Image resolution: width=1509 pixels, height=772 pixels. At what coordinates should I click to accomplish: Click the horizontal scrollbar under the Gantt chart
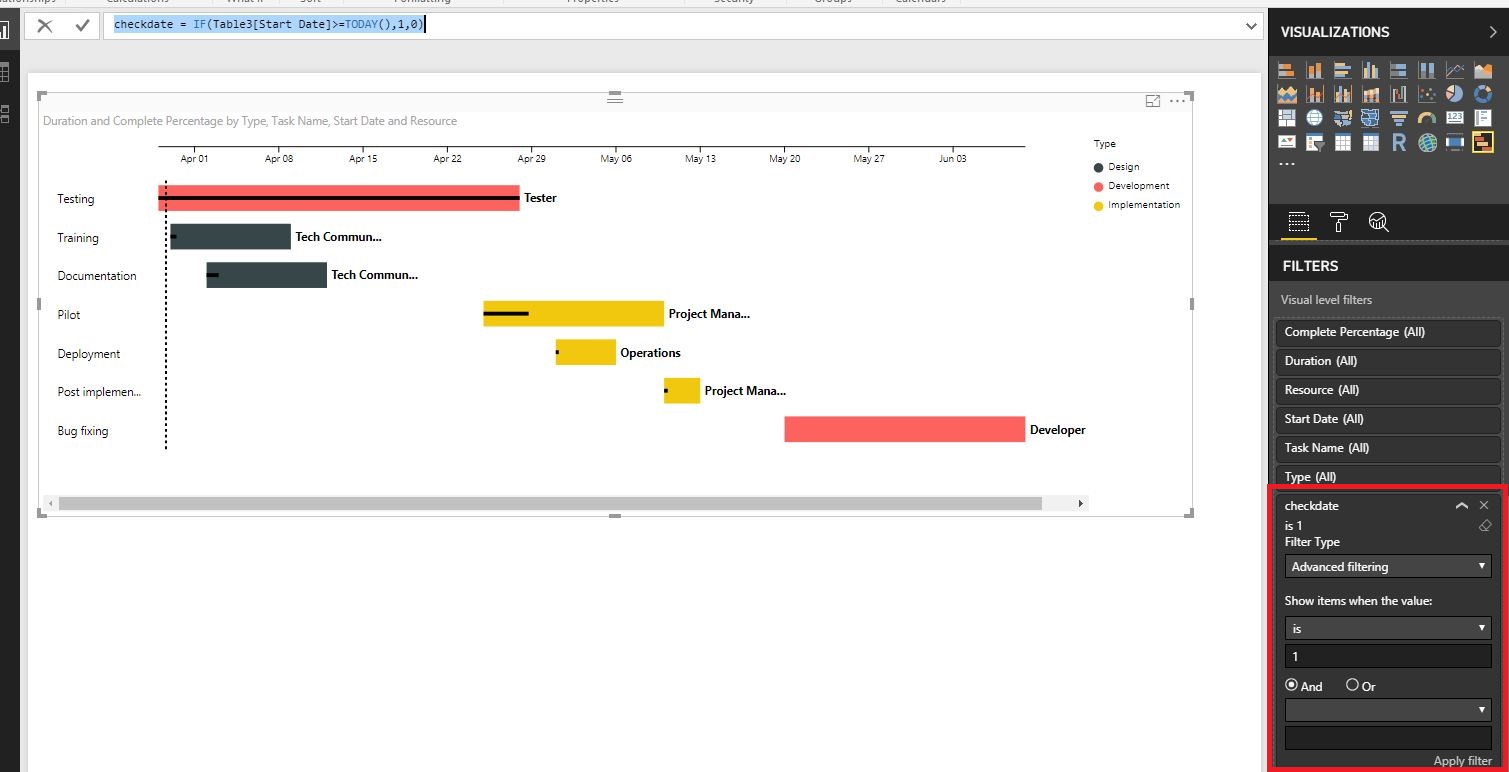tap(564, 504)
